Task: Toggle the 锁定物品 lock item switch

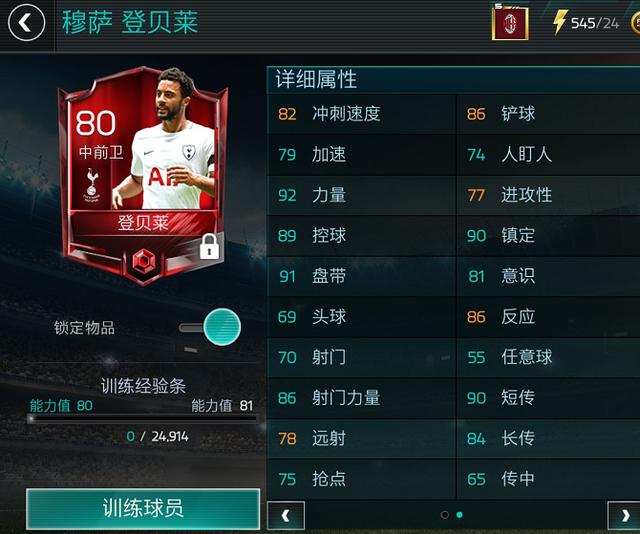Action: pyautogui.click(x=210, y=327)
